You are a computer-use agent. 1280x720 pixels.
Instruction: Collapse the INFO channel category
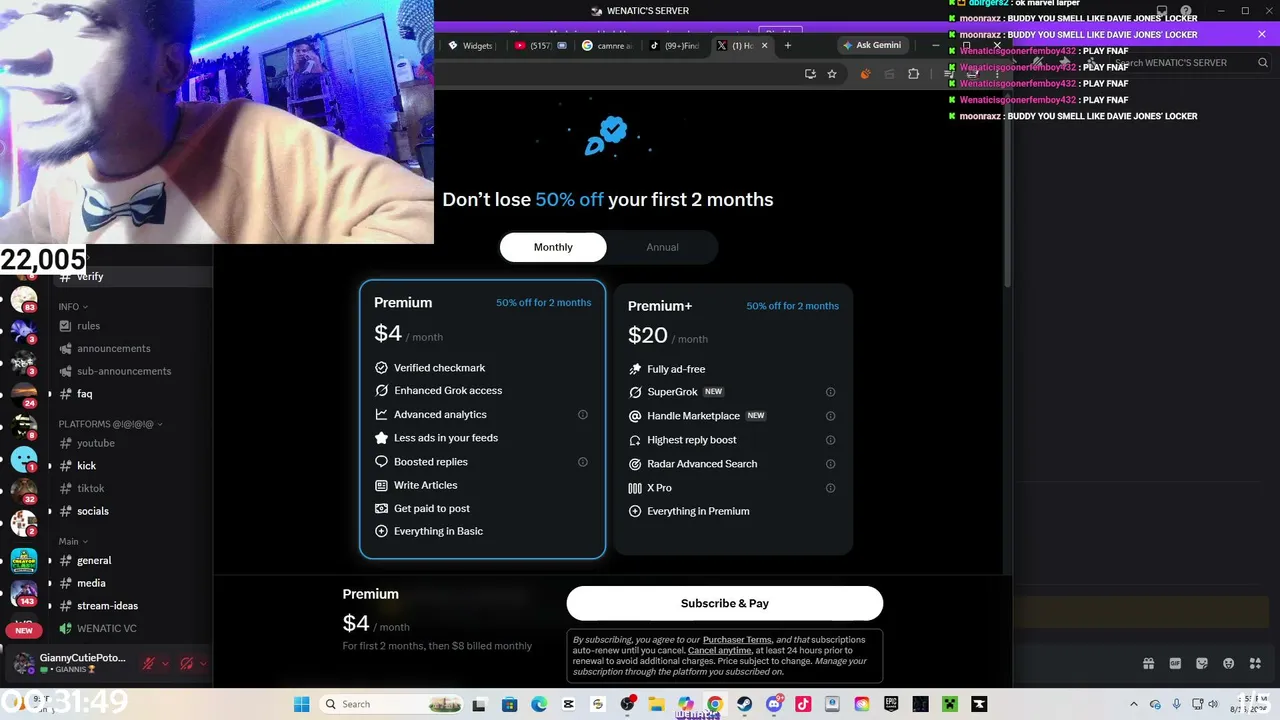coord(73,307)
